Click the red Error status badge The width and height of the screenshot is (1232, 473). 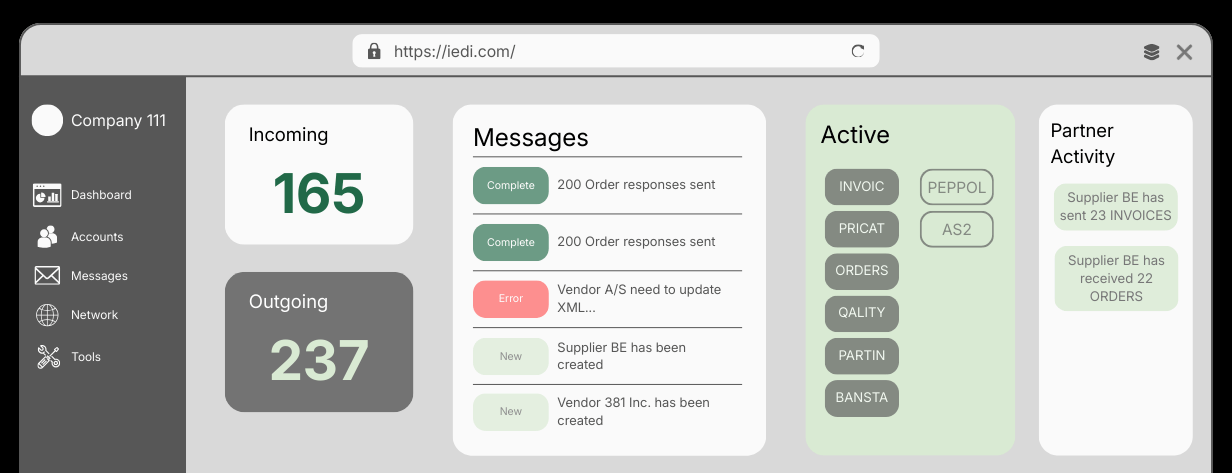coord(510,299)
